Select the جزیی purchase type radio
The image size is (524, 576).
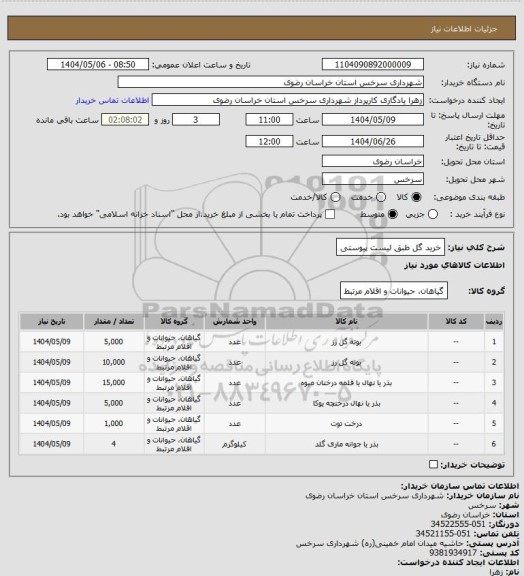tap(433, 214)
